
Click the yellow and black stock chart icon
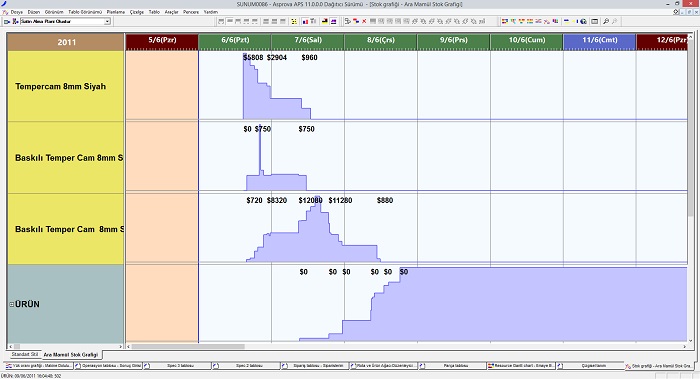coord(325,21)
